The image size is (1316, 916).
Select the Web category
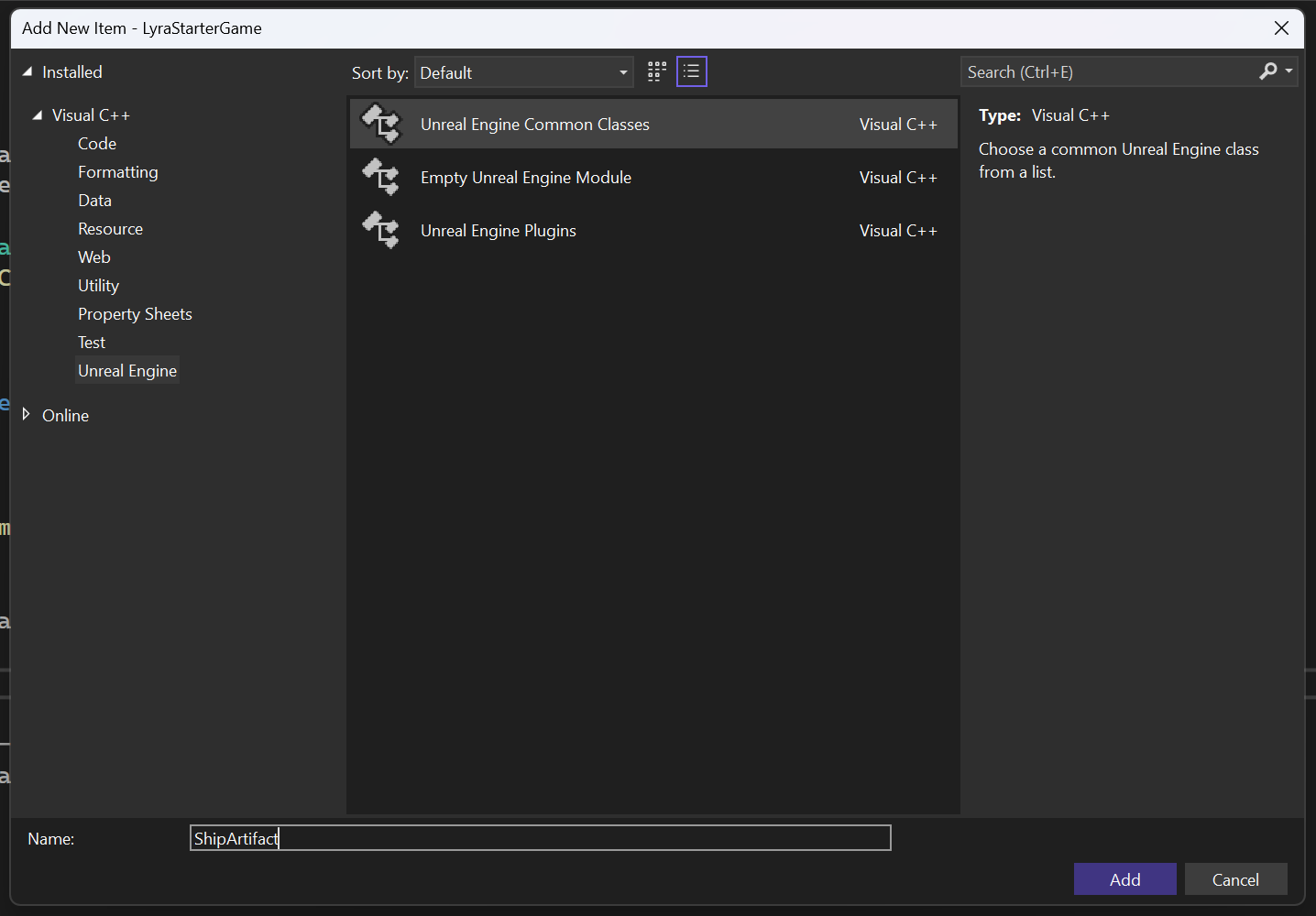94,257
